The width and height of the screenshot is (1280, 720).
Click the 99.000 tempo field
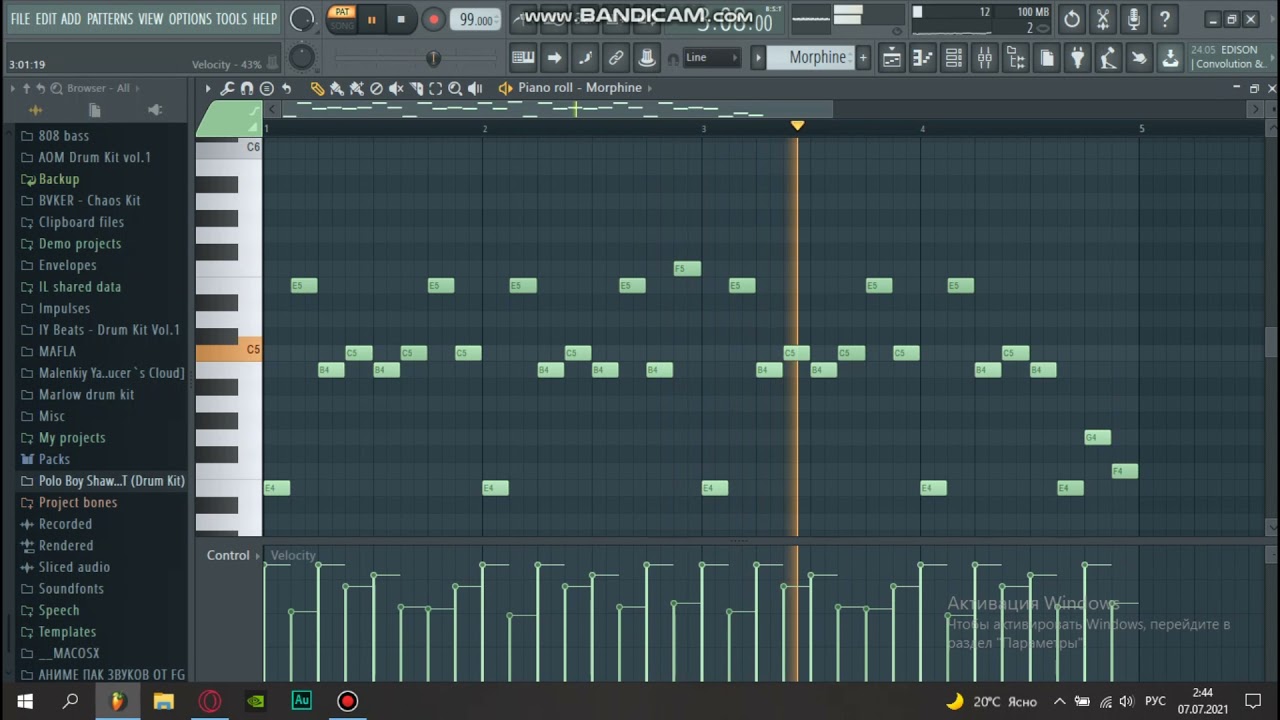click(476, 20)
